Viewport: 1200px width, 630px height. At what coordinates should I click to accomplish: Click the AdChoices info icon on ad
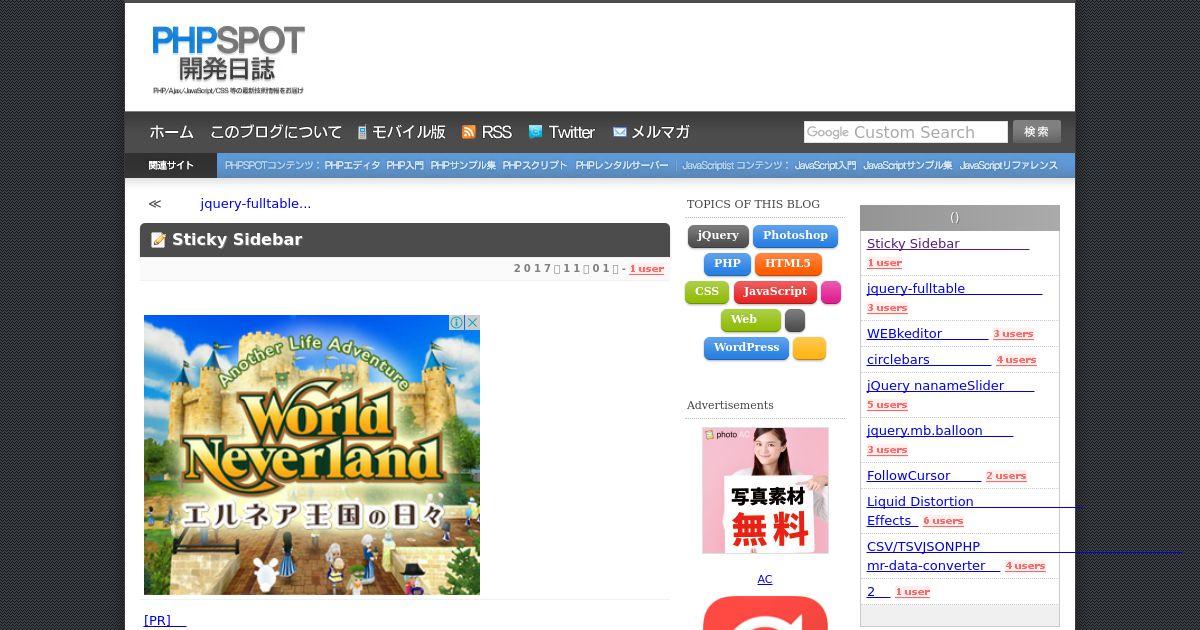(x=456, y=322)
